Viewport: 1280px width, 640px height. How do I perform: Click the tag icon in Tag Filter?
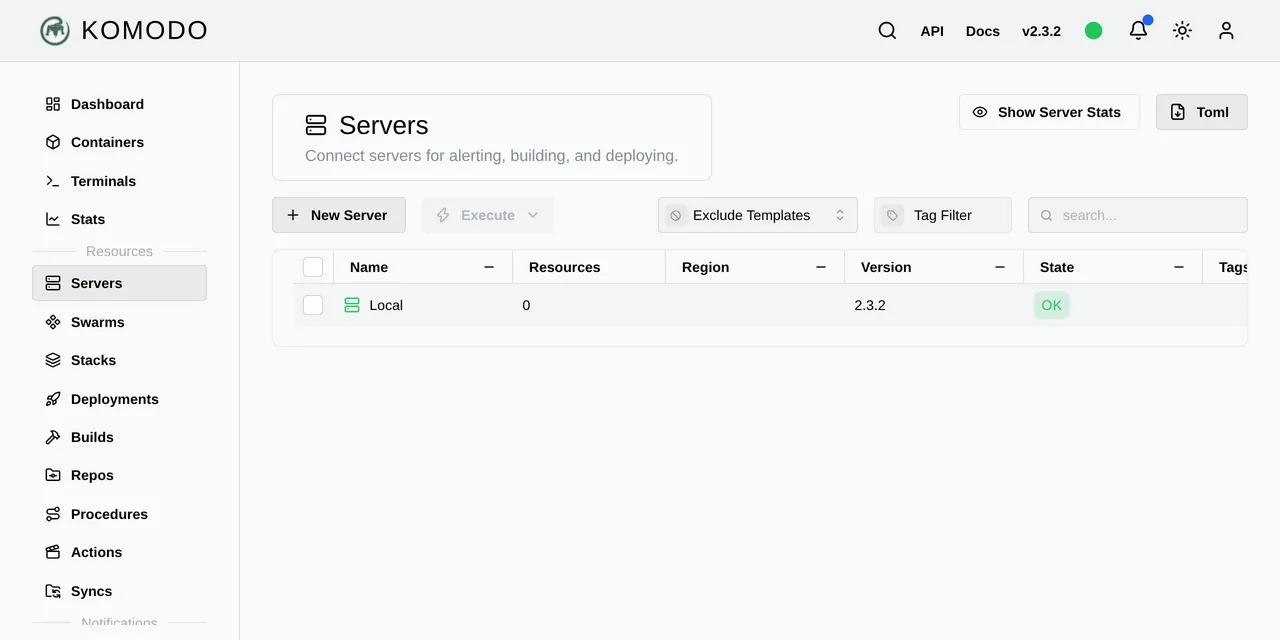click(x=892, y=215)
